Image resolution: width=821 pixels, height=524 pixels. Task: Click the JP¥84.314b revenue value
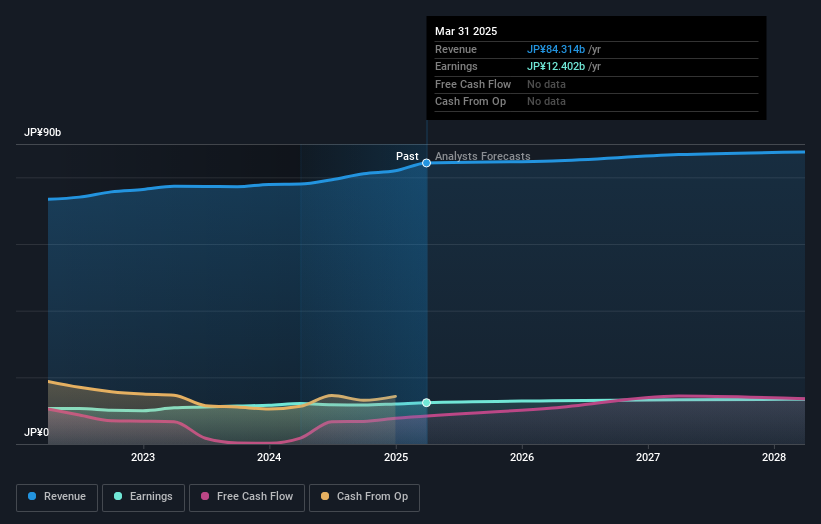point(556,49)
